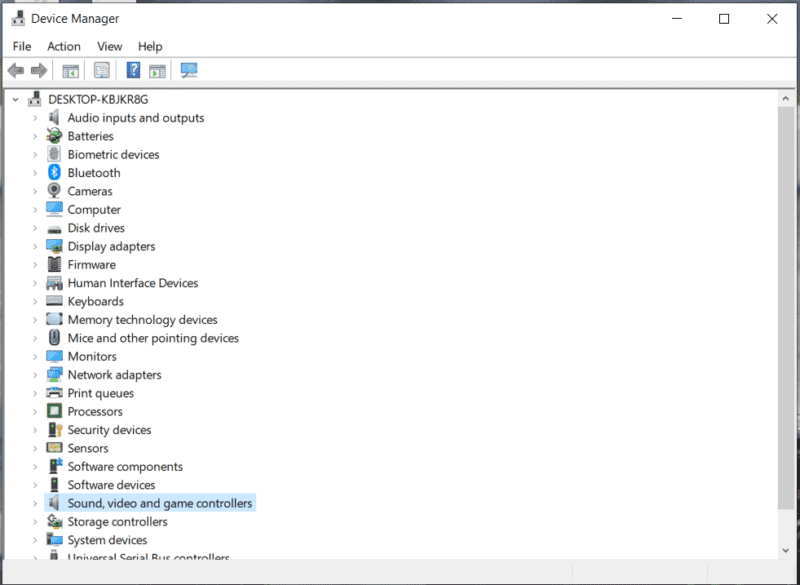Select the Bluetooth devices category icon
Image resolution: width=800 pixels, height=585 pixels.
tap(55, 172)
